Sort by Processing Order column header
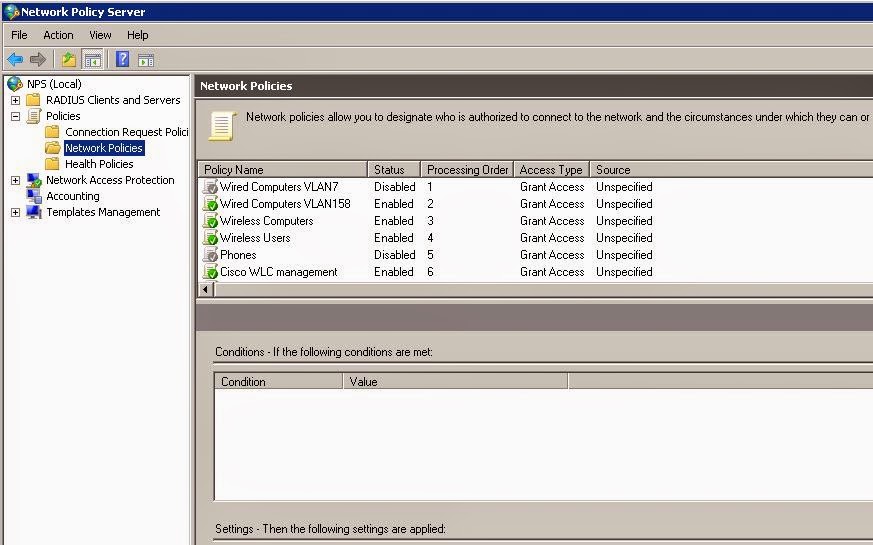The image size is (873, 545). pos(467,170)
